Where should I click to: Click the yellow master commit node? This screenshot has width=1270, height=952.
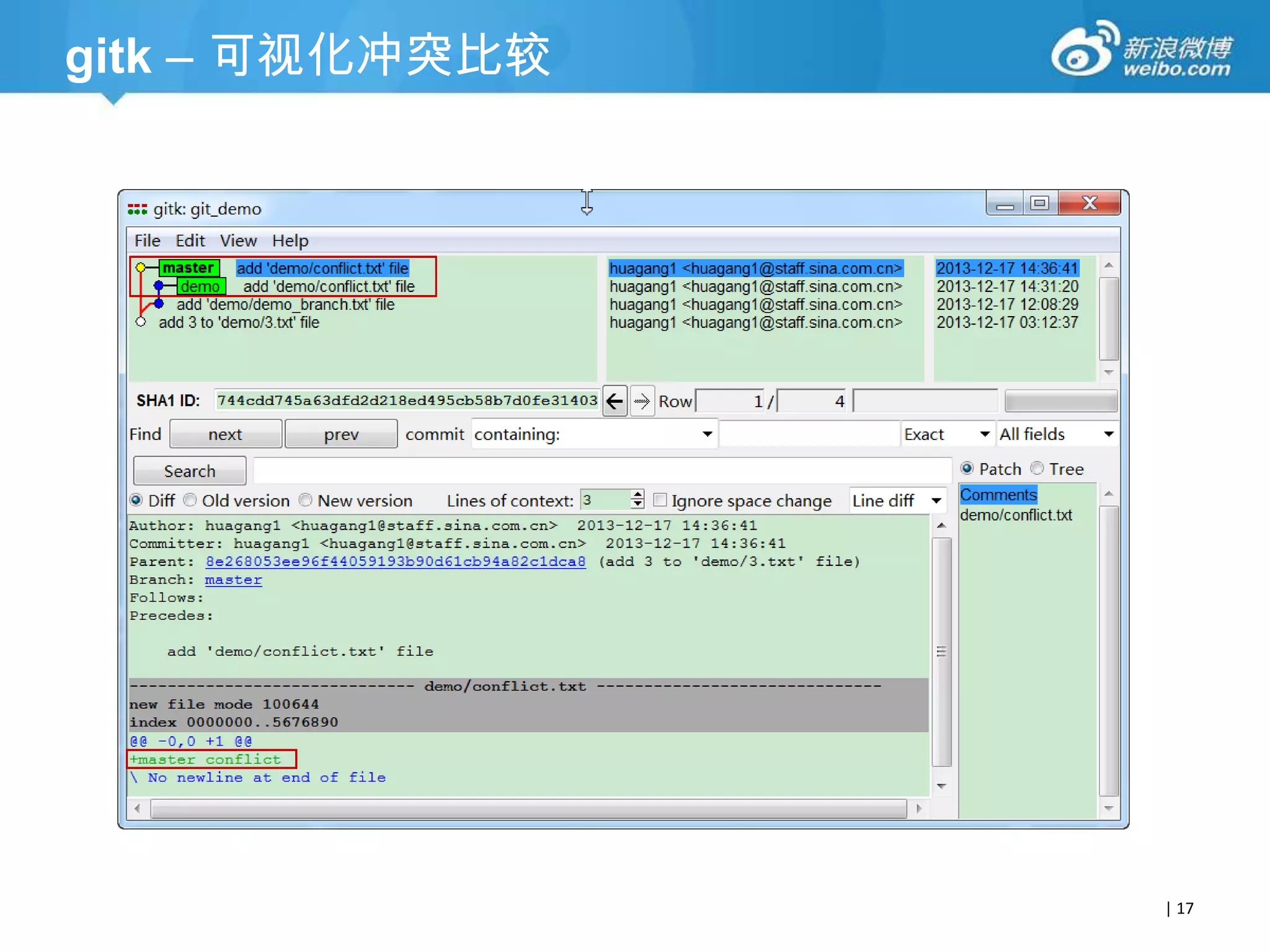click(x=141, y=268)
